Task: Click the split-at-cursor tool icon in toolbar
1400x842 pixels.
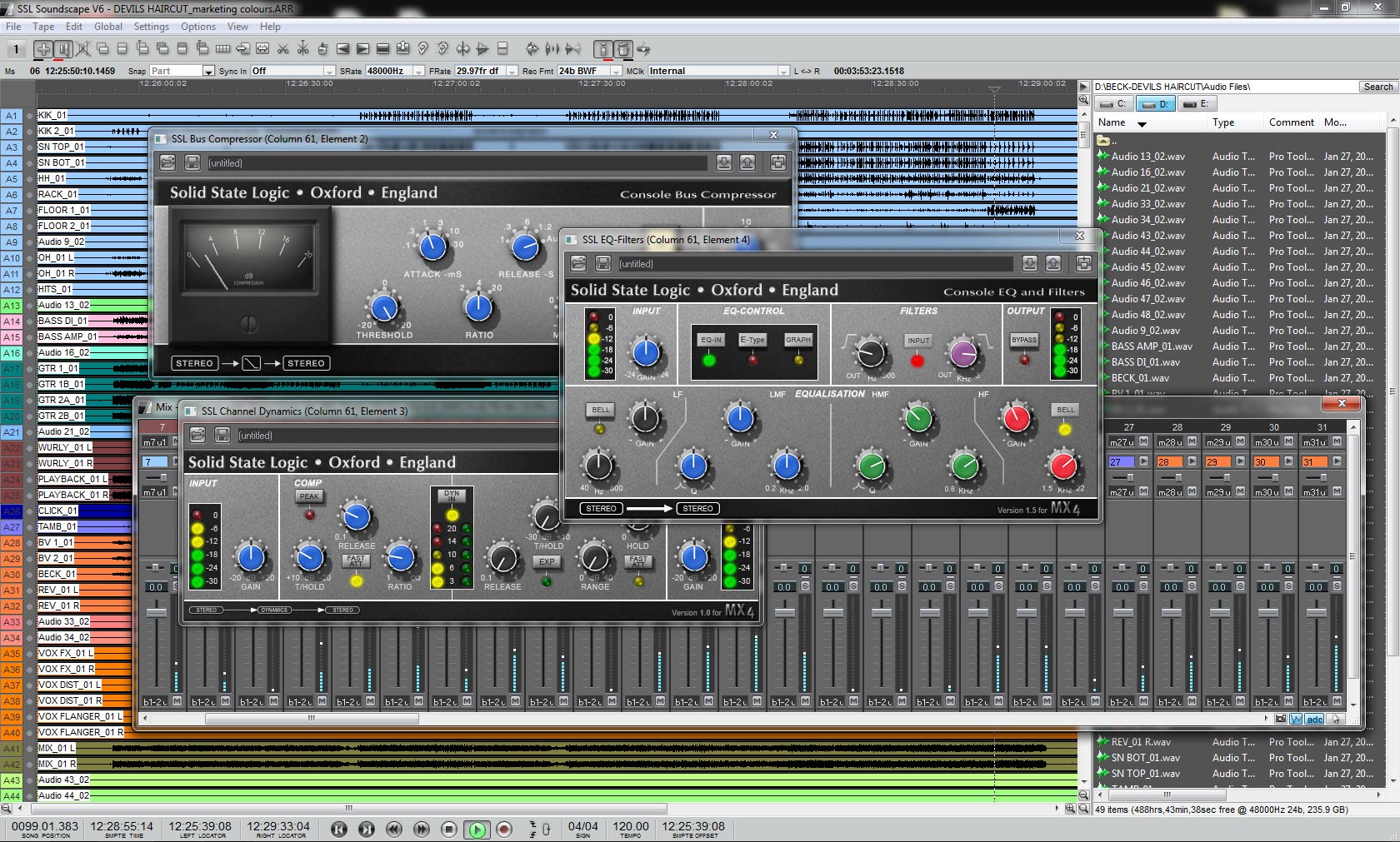Action: pos(303,49)
